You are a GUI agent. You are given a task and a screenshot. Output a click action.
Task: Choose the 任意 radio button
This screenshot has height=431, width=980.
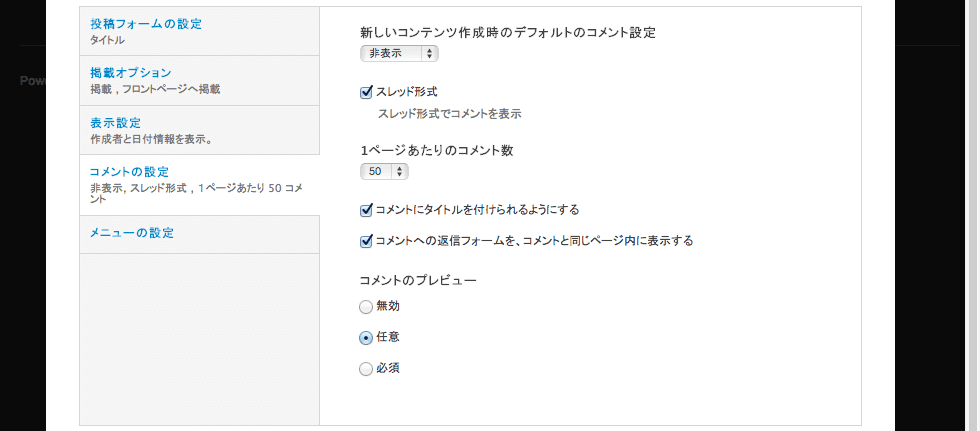click(x=366, y=337)
